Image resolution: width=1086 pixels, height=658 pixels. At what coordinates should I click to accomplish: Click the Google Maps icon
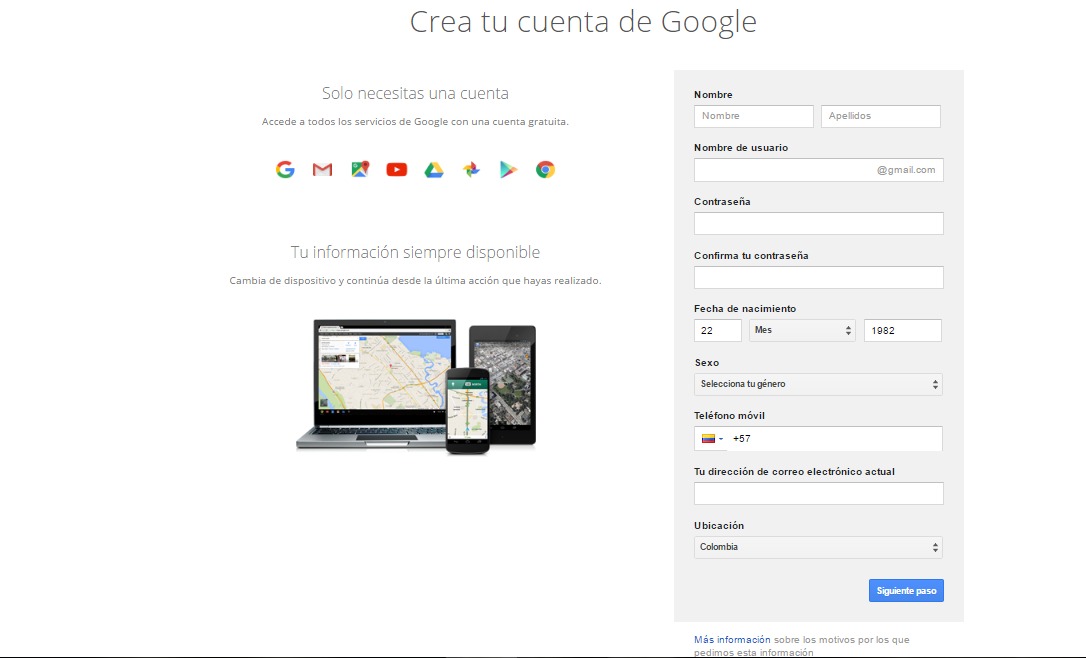coord(360,170)
